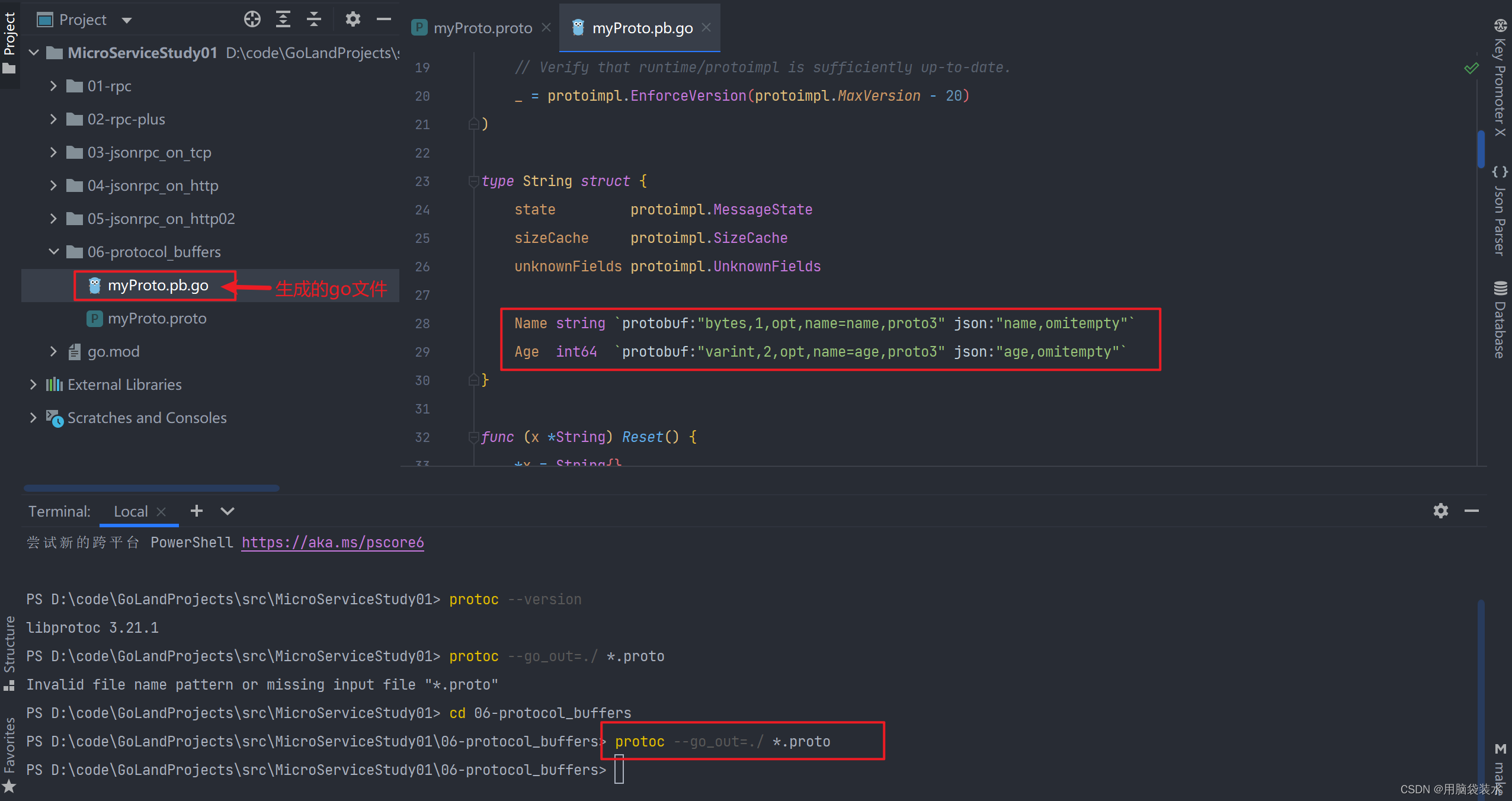Viewport: 1512px width, 801px height.
Task: Select the 06-protocol_buffers folder name
Action: pyautogui.click(x=154, y=252)
